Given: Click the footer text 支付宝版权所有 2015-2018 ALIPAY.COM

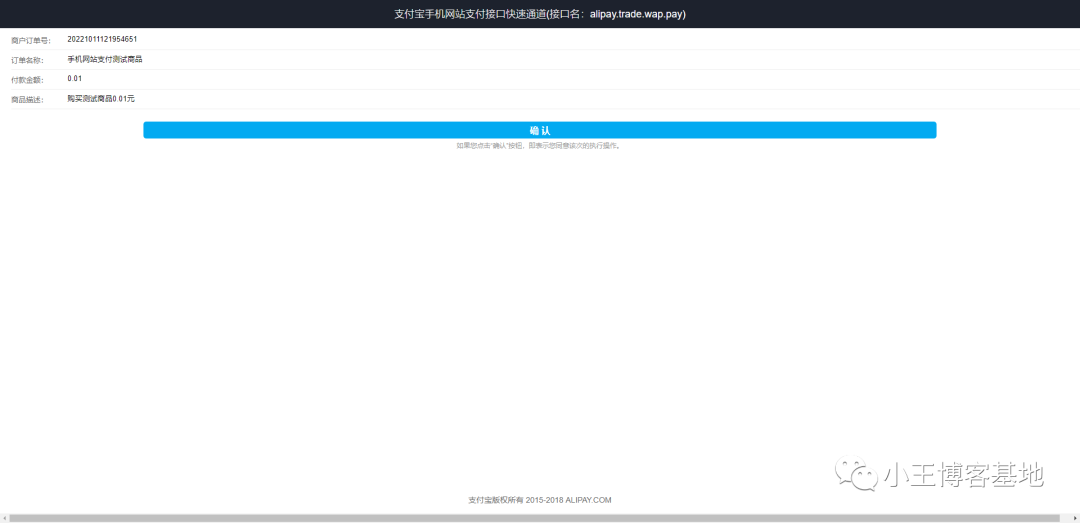Looking at the screenshot, I should pyautogui.click(x=539, y=500).
